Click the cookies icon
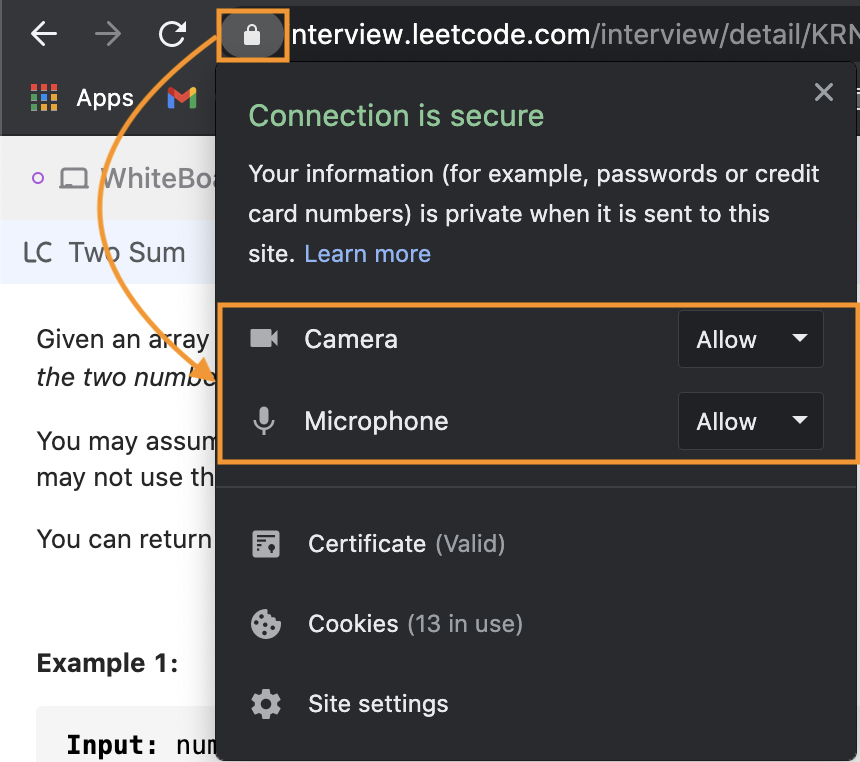The image size is (860, 762). point(266,624)
